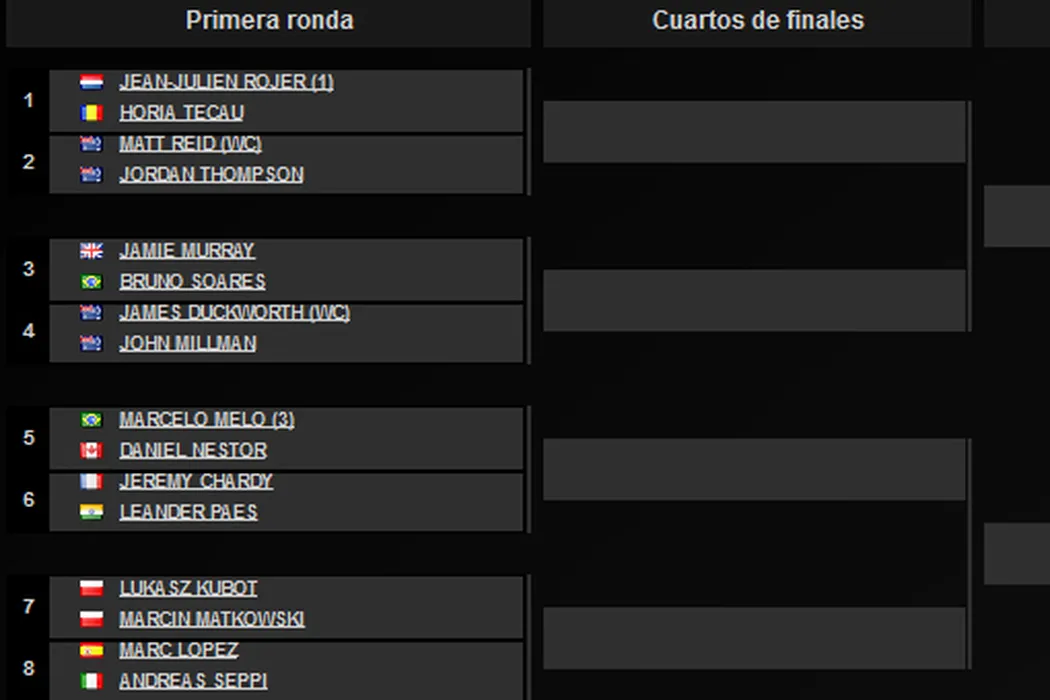Click the Cuartos de finales column header
This screenshot has height=700, width=1050.
(757, 21)
